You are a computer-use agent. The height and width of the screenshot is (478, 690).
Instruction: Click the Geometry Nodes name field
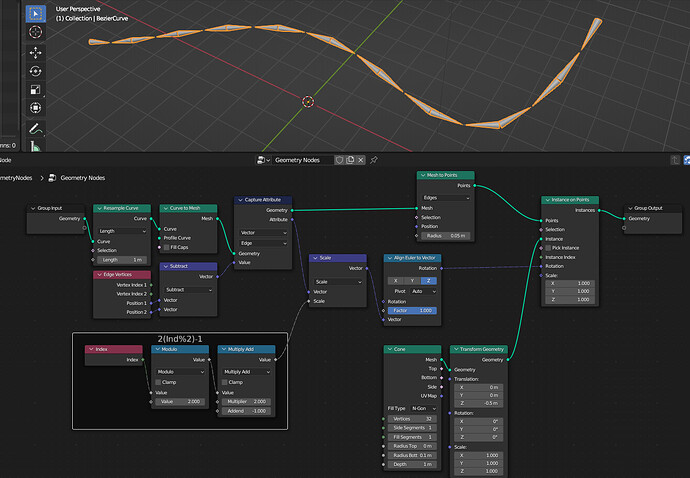(303, 160)
